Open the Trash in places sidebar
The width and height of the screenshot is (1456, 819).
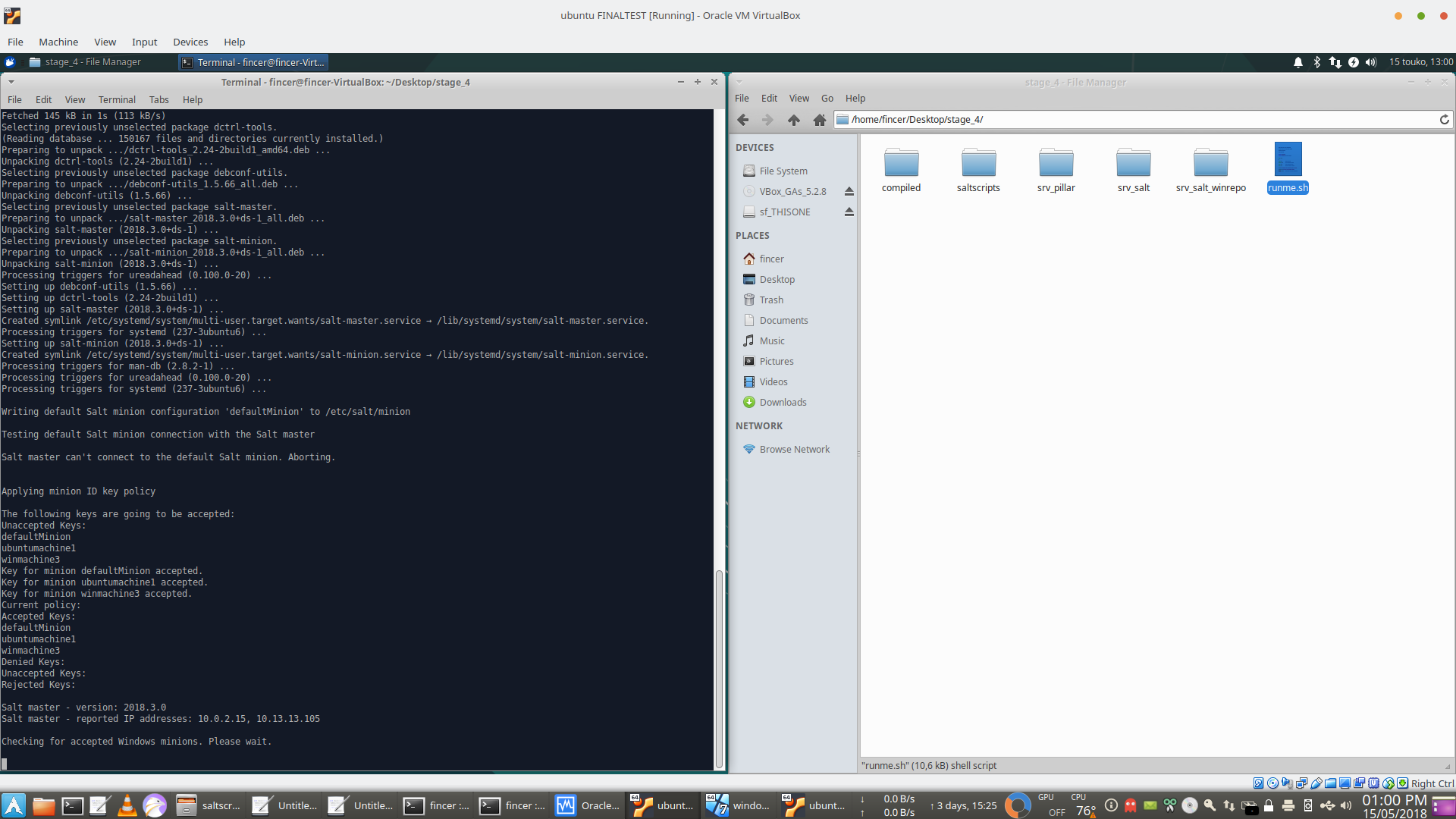coord(771,300)
